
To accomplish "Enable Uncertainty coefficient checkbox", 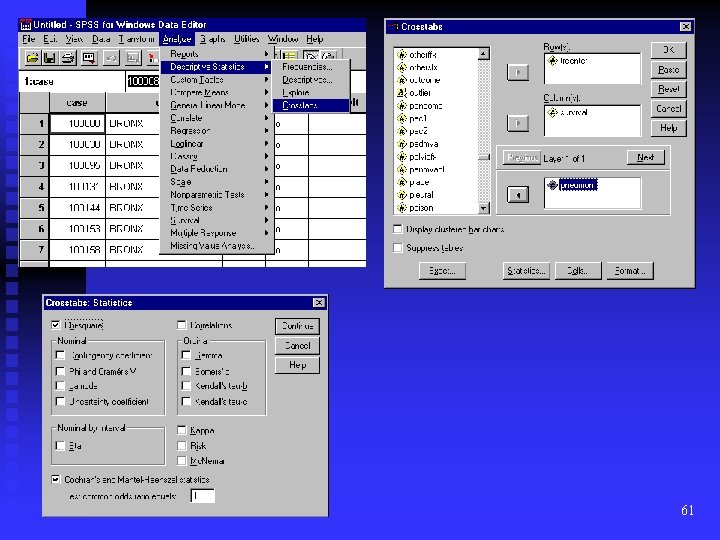I will [x=60, y=401].
